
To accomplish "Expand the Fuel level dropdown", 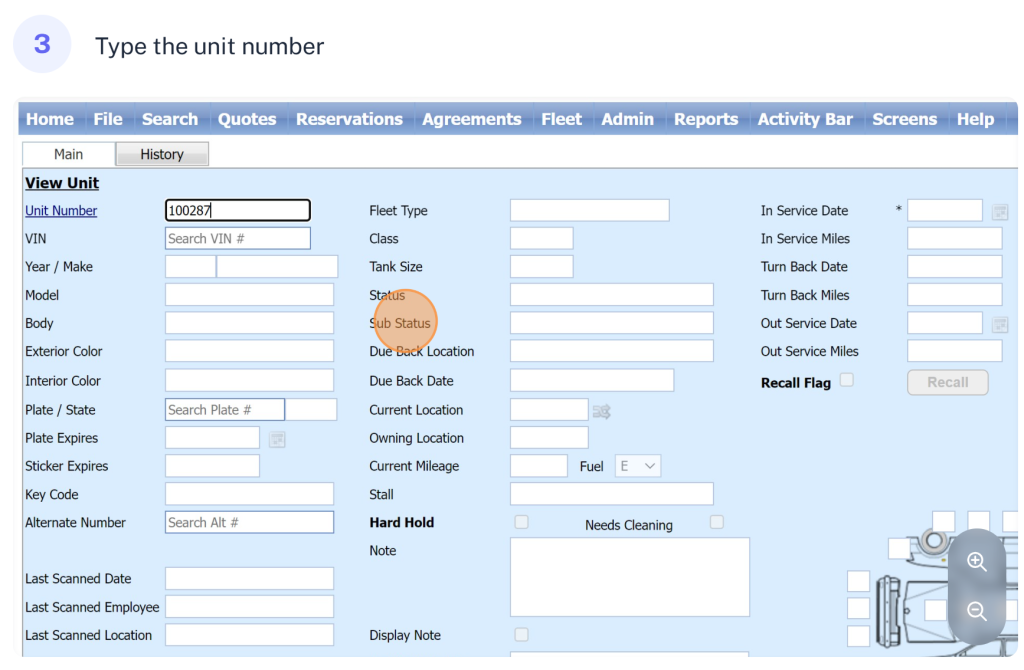I will pyautogui.click(x=638, y=466).
